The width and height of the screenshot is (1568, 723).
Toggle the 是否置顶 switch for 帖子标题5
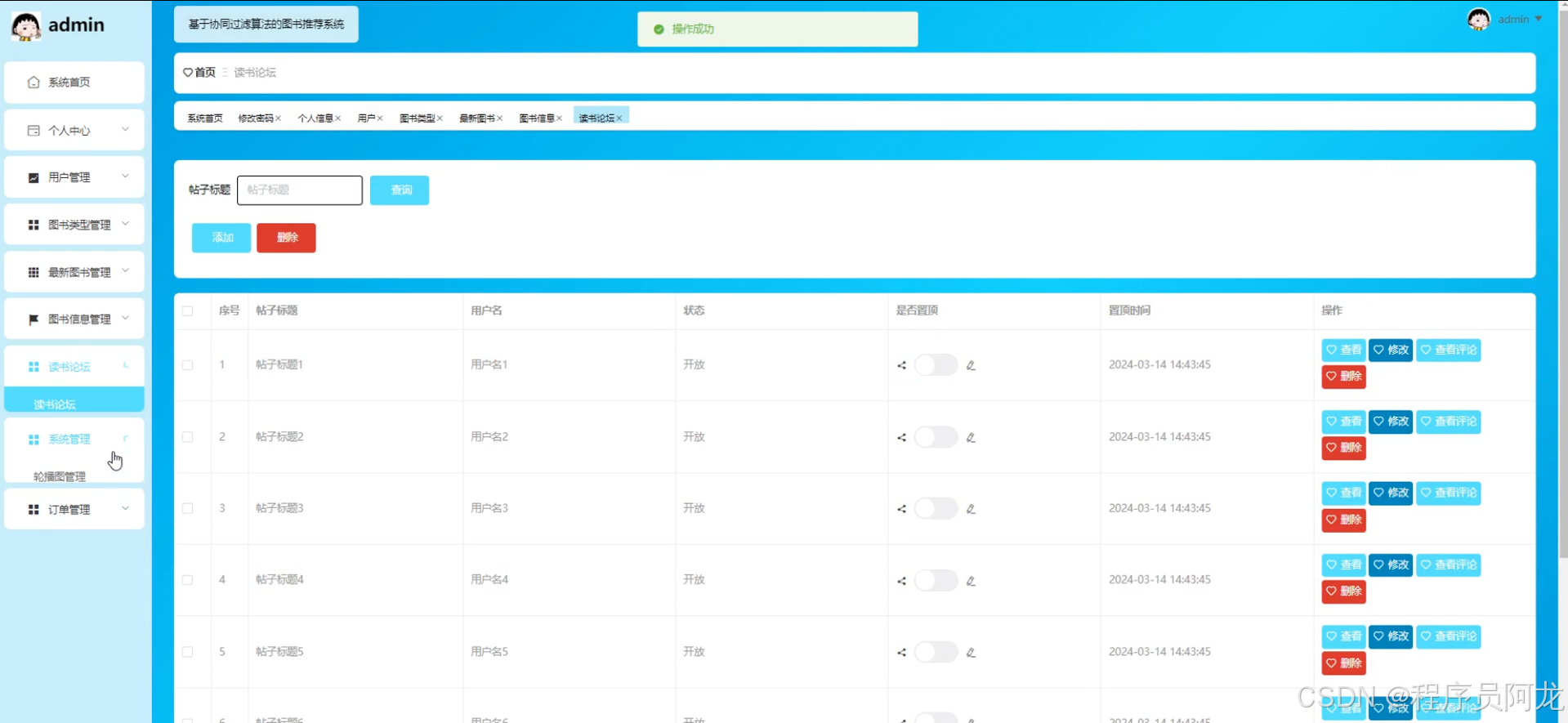click(936, 652)
